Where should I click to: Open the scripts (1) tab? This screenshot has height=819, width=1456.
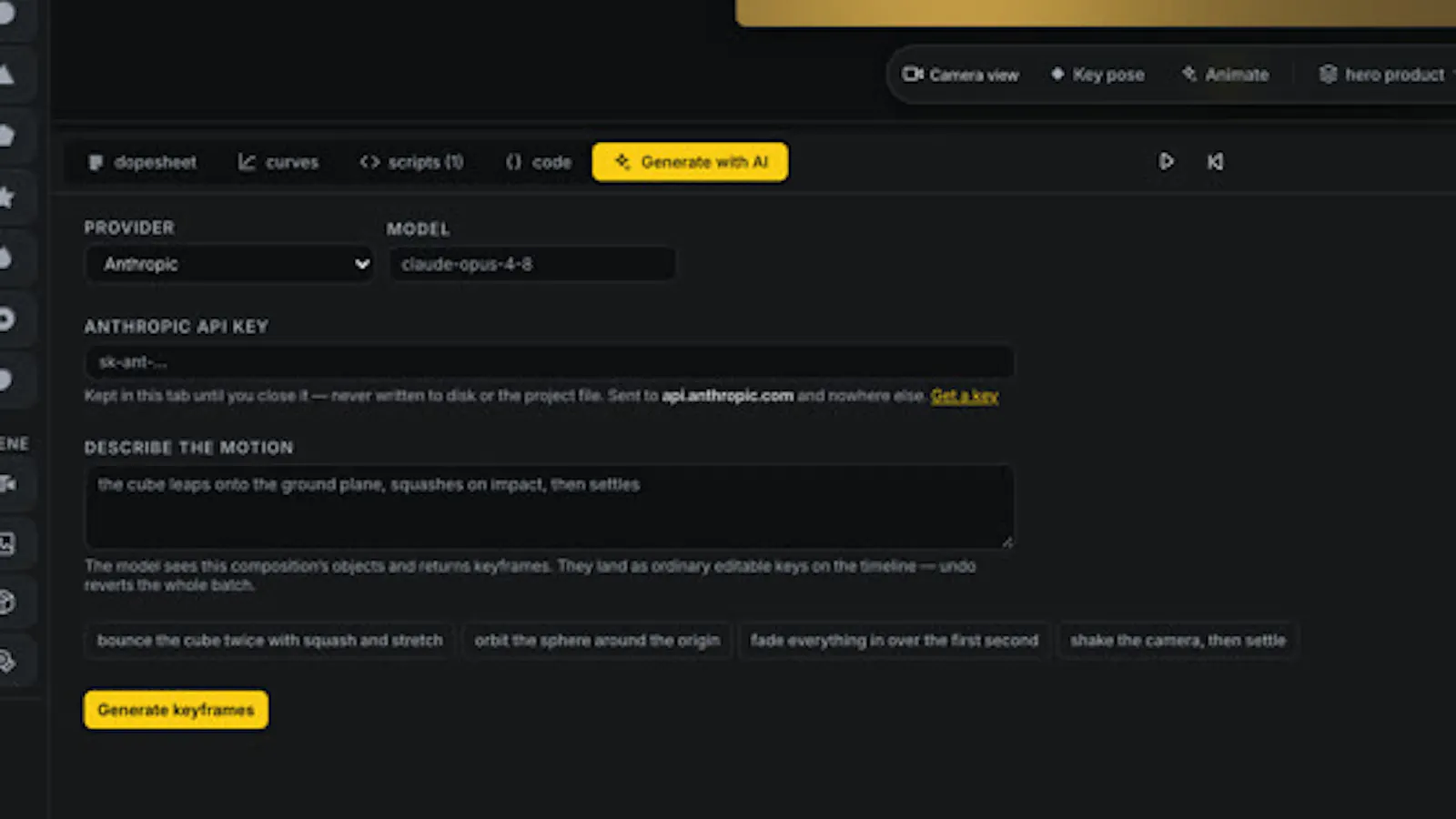pyautogui.click(x=411, y=162)
